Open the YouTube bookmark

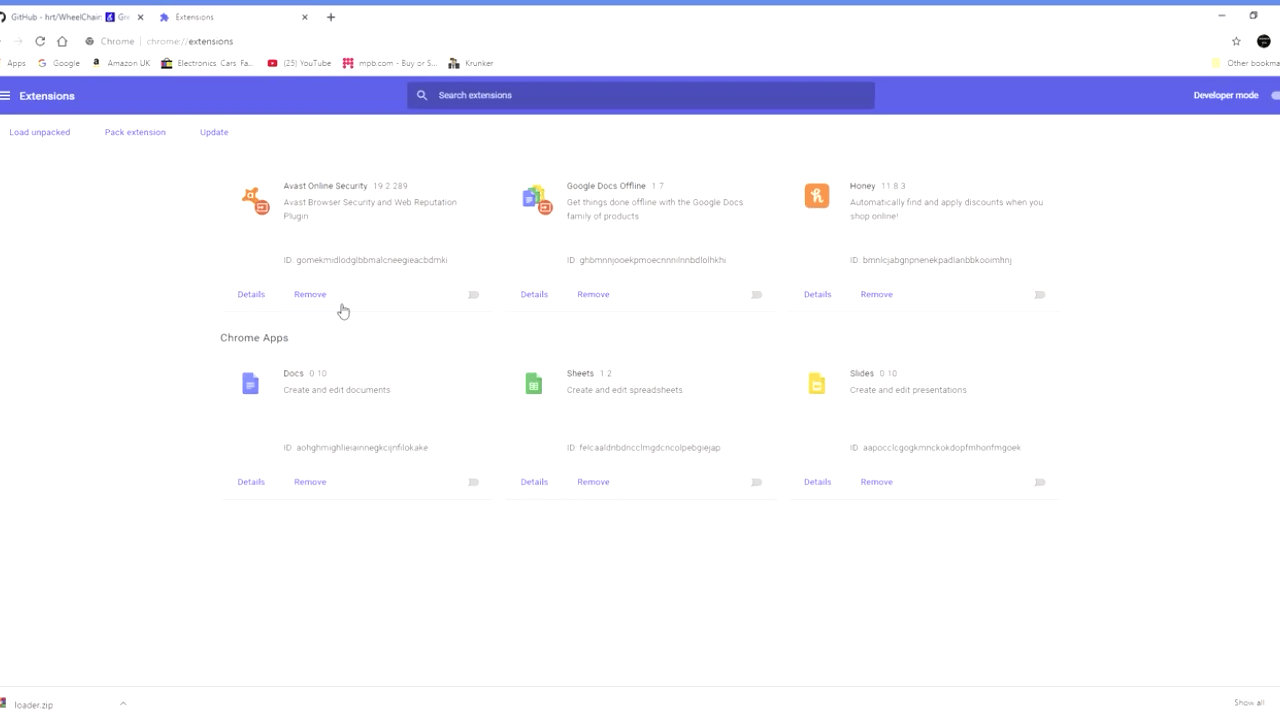coord(299,63)
